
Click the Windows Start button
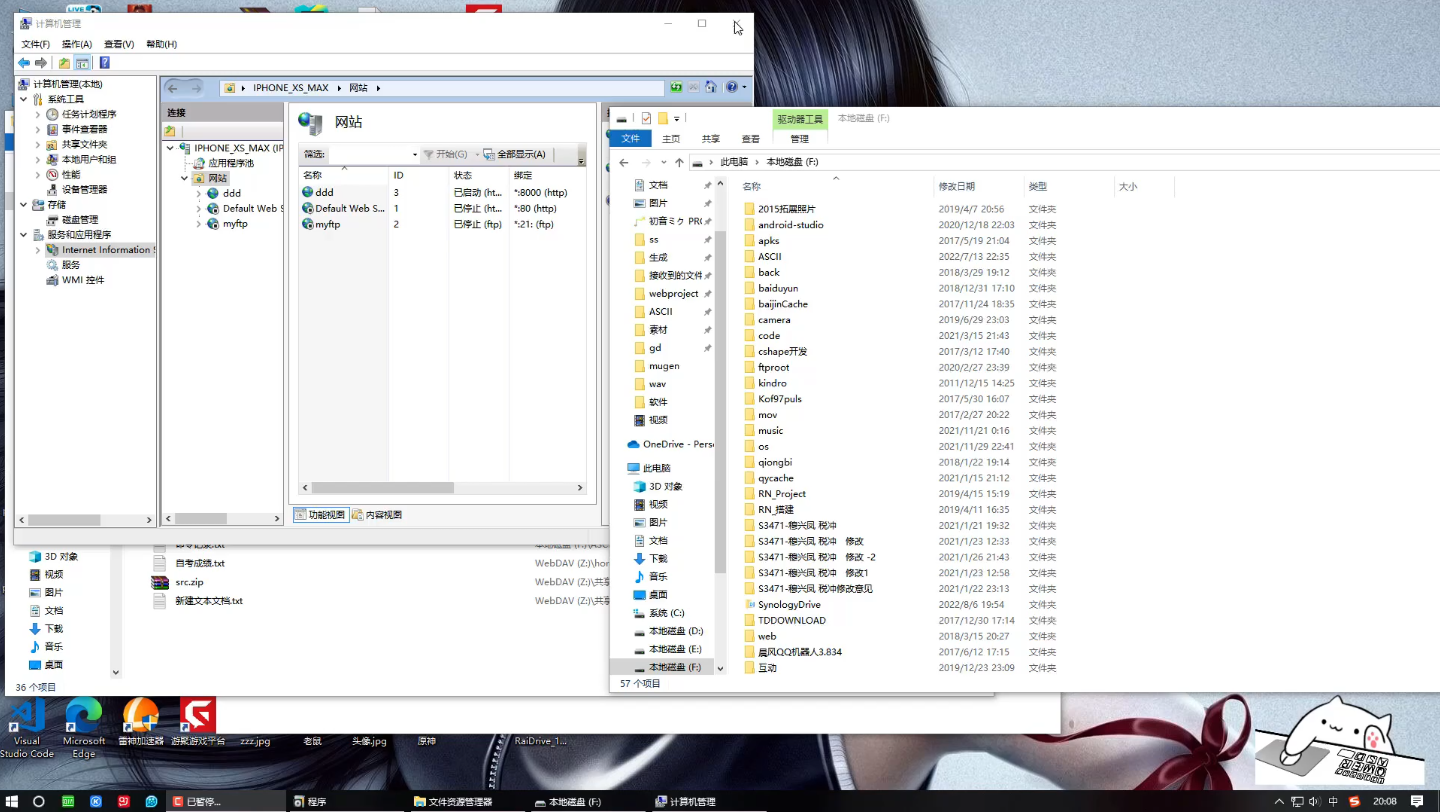(11, 801)
